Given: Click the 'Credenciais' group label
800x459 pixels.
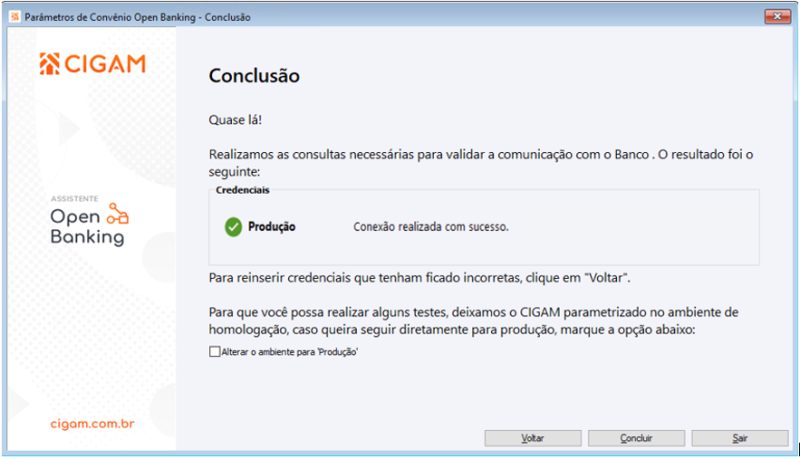Looking at the screenshot, I should (x=242, y=190).
